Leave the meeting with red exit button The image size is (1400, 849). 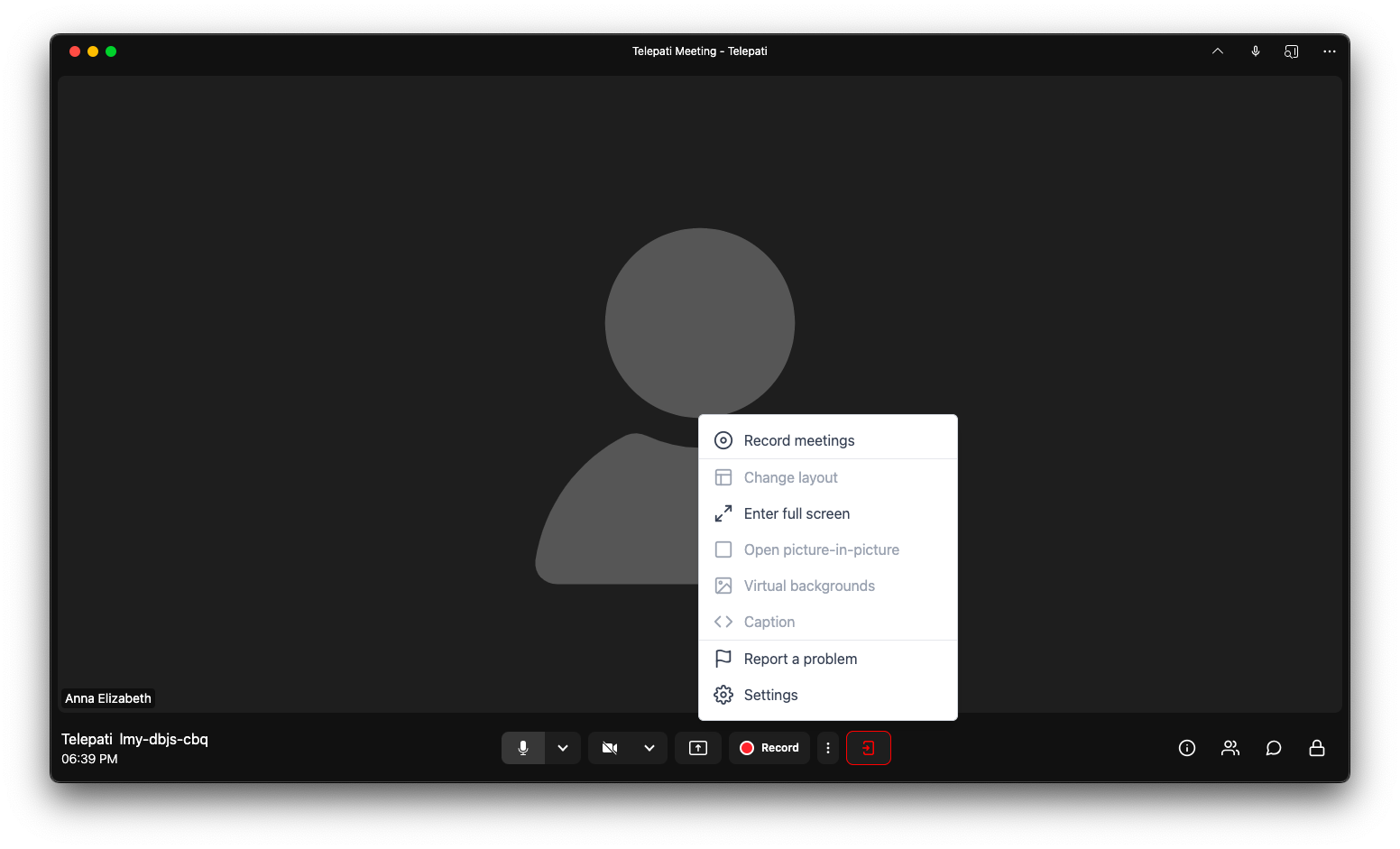(x=868, y=748)
